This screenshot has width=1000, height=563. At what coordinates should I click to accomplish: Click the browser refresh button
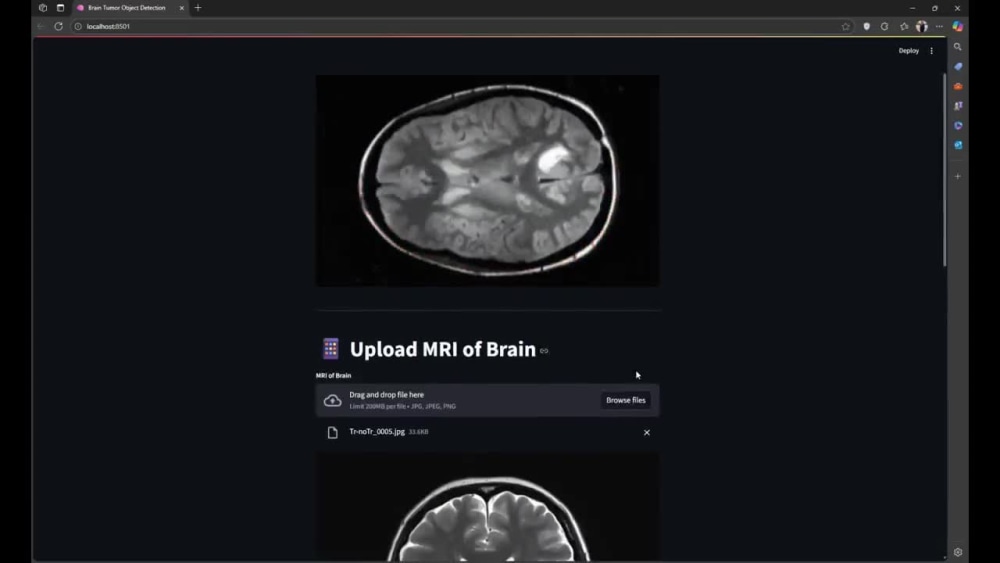59,26
